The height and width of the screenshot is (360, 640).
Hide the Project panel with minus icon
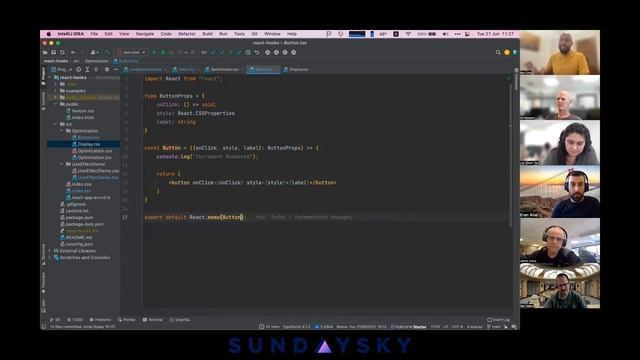click(x=116, y=69)
